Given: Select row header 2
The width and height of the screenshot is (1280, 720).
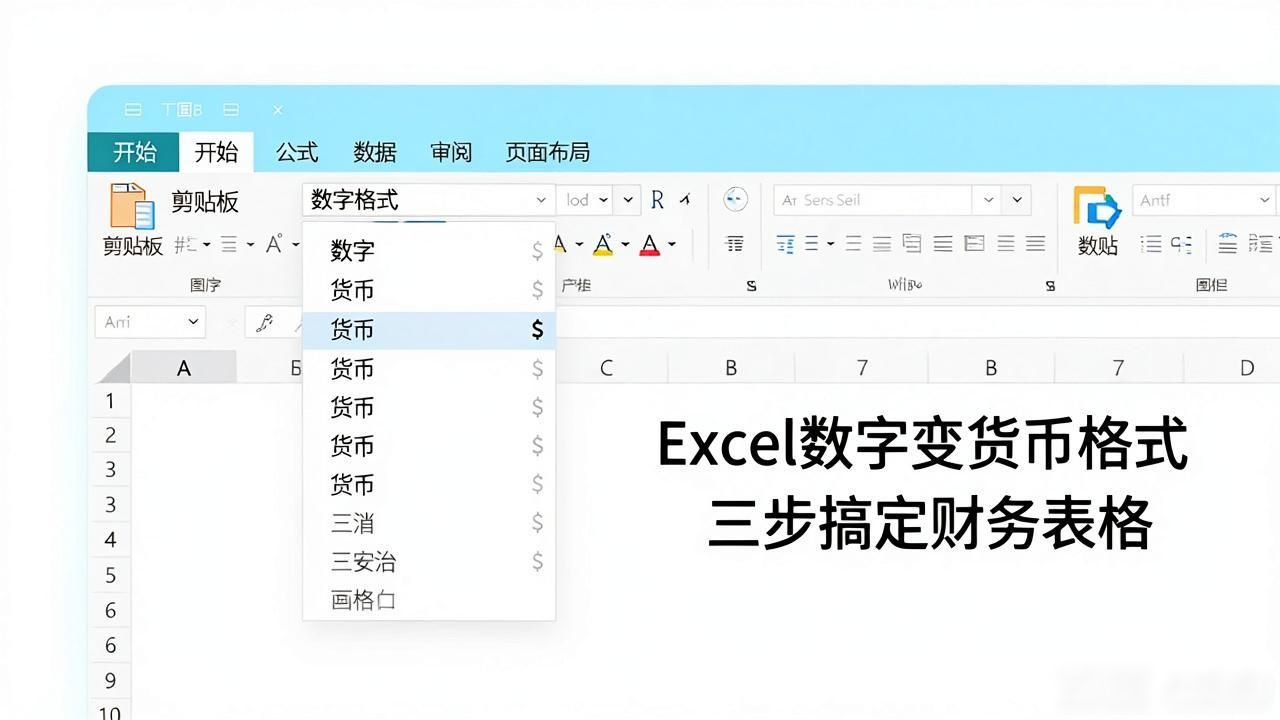Looking at the screenshot, I should 111,435.
